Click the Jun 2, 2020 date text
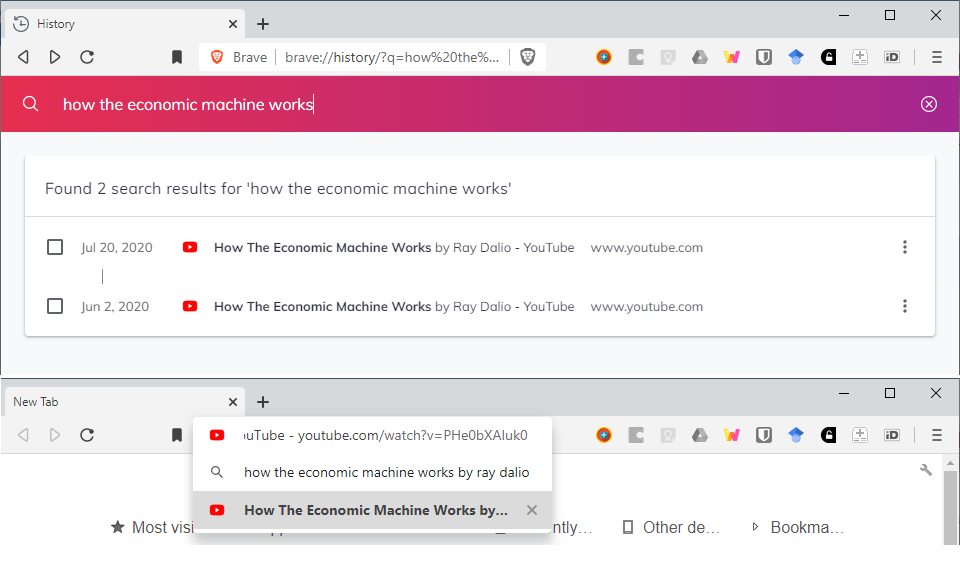Screen dimensions: 960x579 (115, 306)
